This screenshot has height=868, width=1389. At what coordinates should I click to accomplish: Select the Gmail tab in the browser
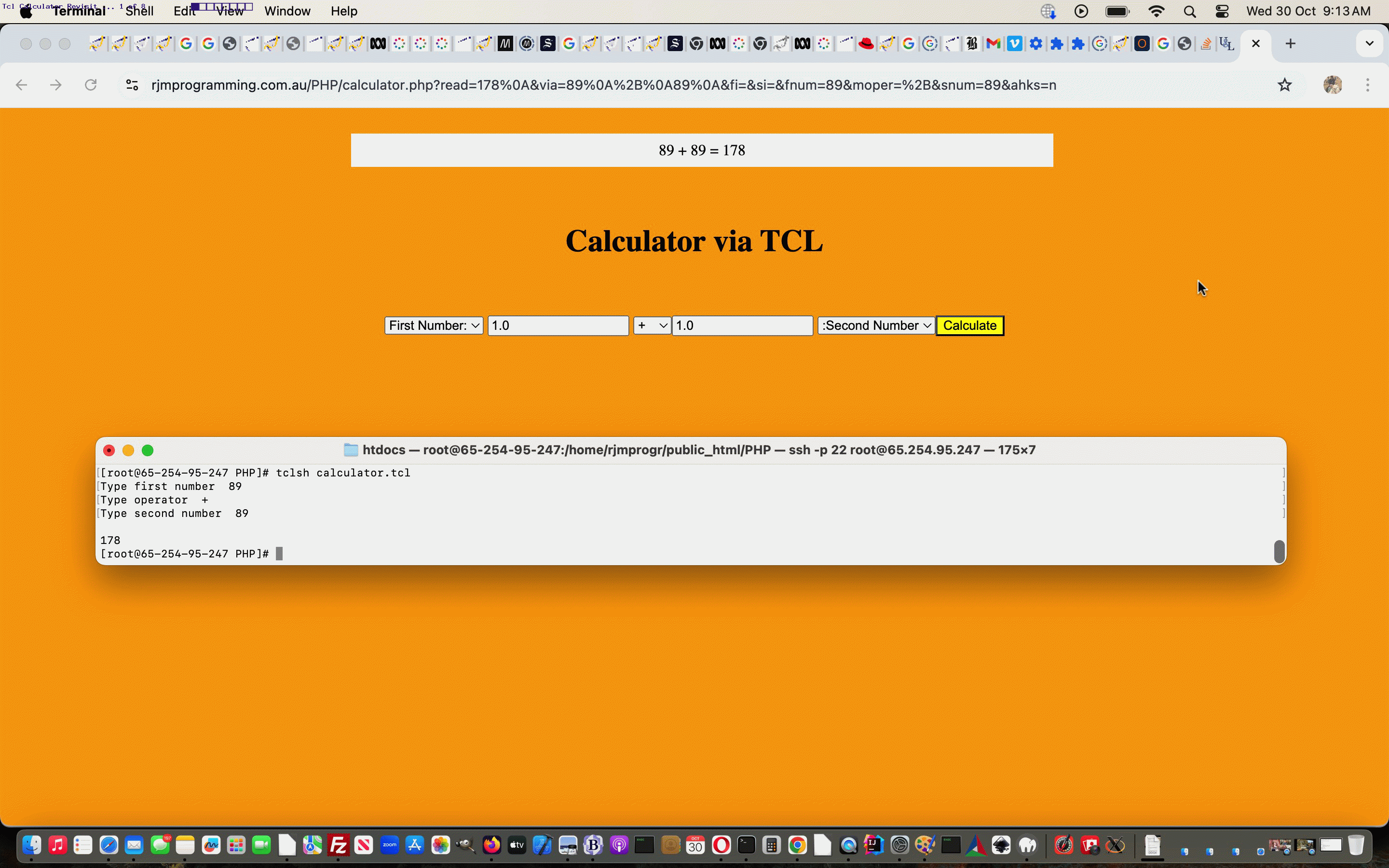993,43
